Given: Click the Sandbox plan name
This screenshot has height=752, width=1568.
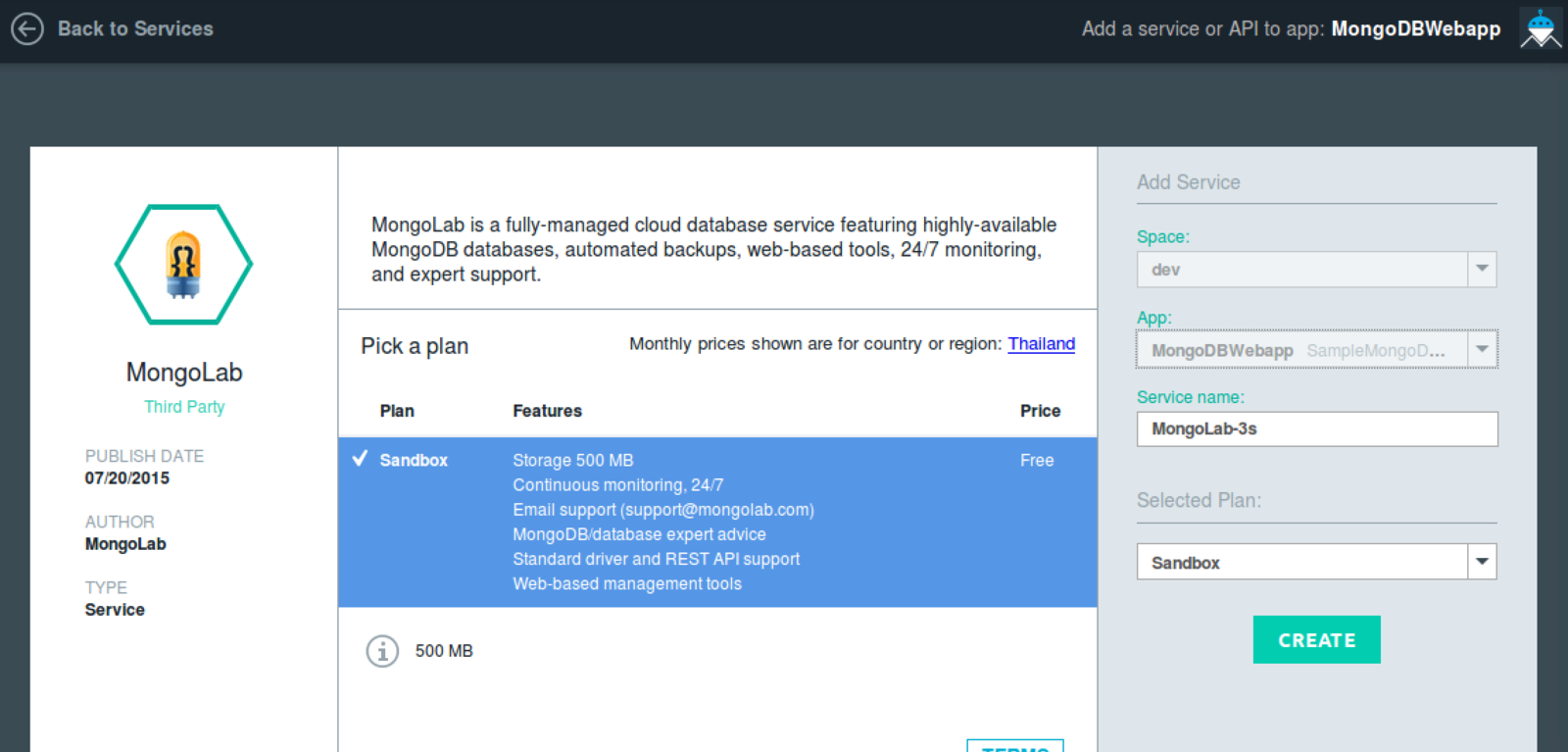Looking at the screenshot, I should pyautogui.click(x=414, y=460).
